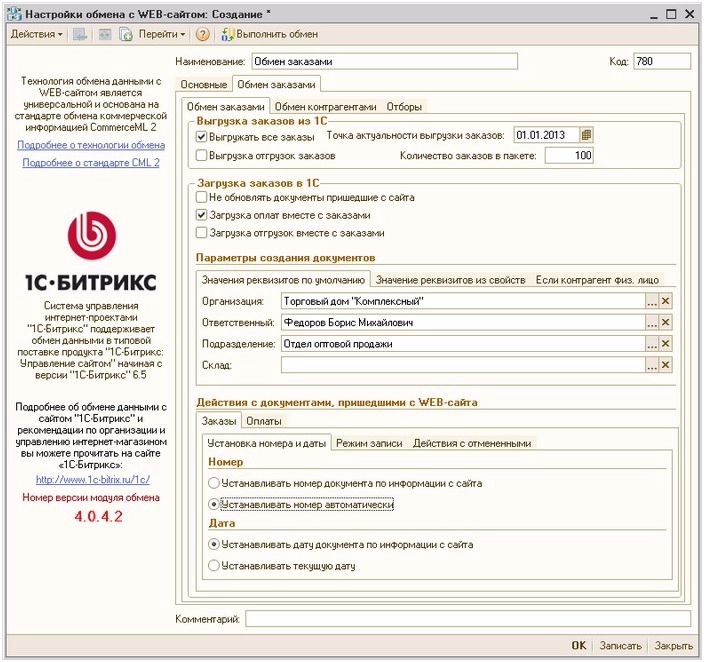
Task: Click into the Комментарий text field
Action: tap(467, 619)
